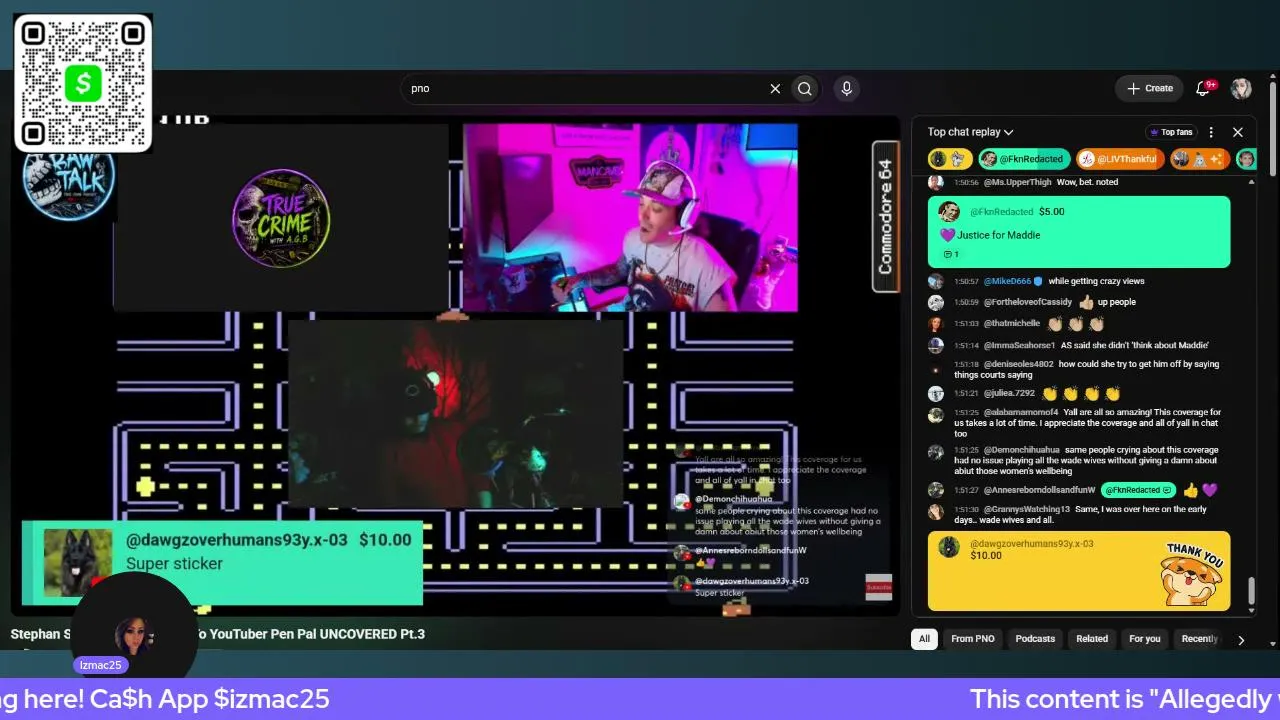The image size is (1280, 720).
Task: Click the "Justice for Maddie" Super Chat message
Action: [x=997, y=235]
